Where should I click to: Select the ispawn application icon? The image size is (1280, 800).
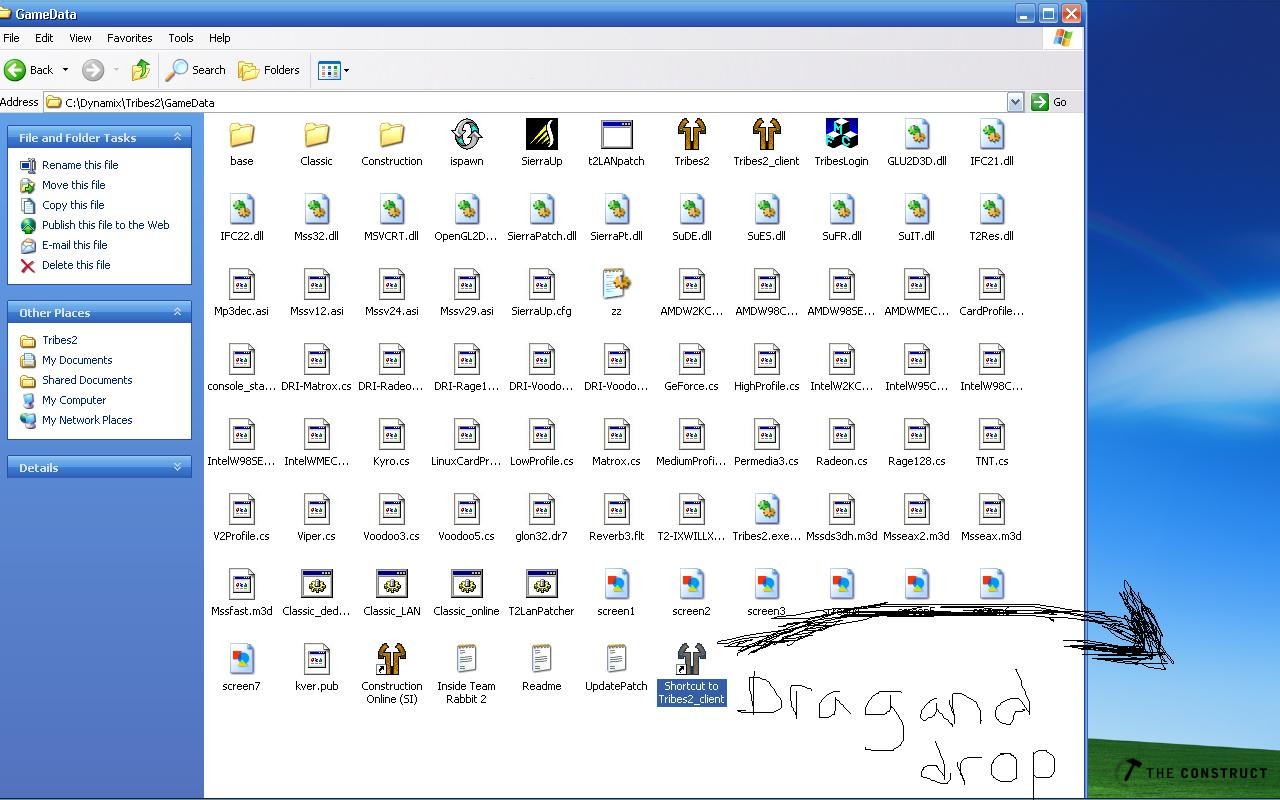click(x=466, y=135)
